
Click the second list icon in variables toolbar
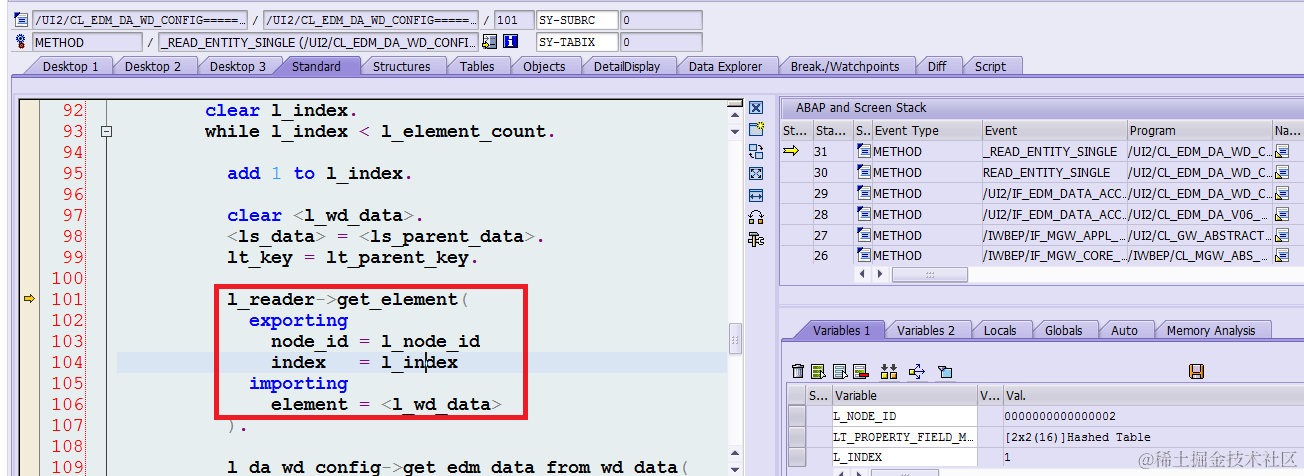click(x=839, y=371)
